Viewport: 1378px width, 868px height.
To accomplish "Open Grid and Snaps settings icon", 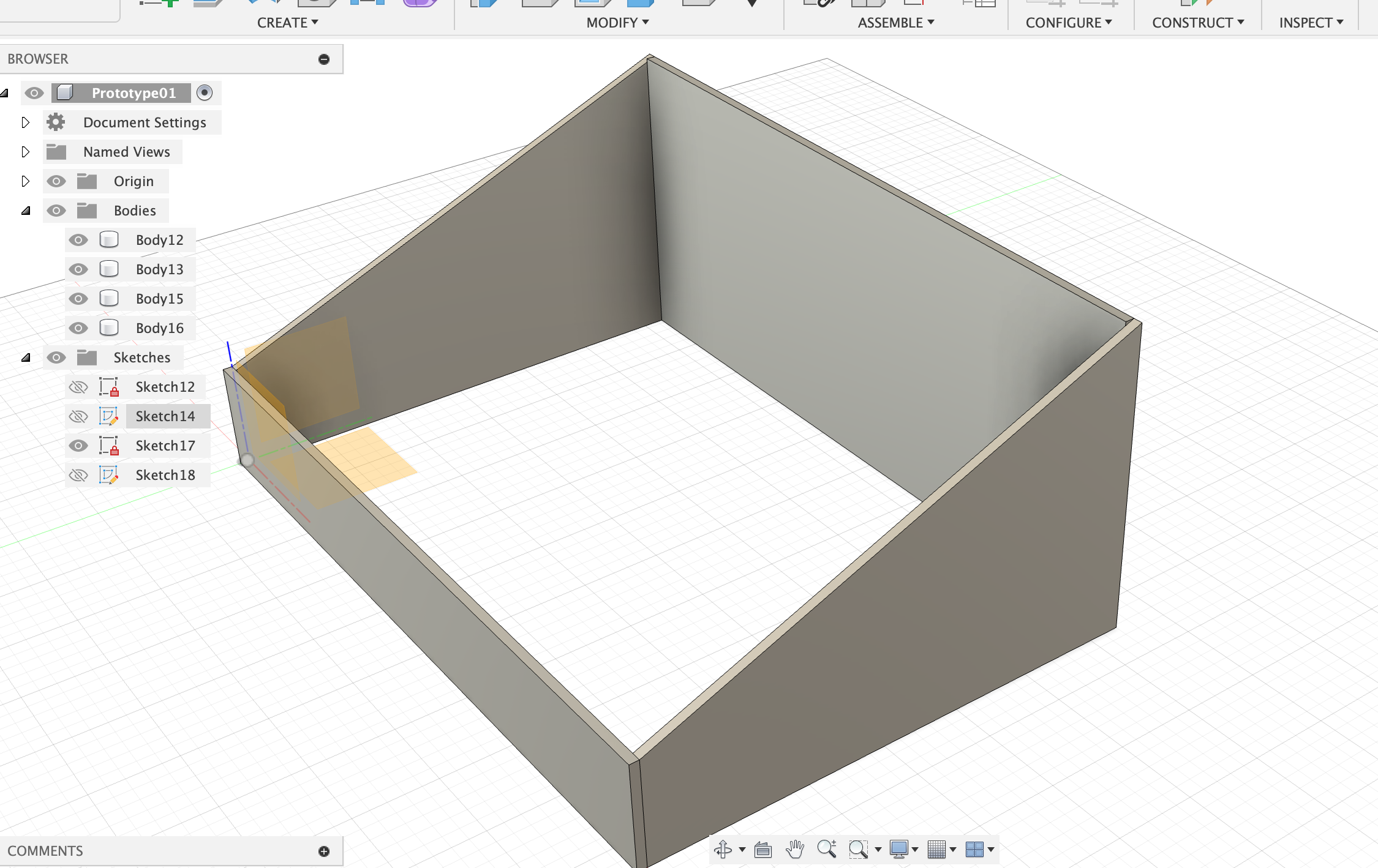I will point(936,850).
